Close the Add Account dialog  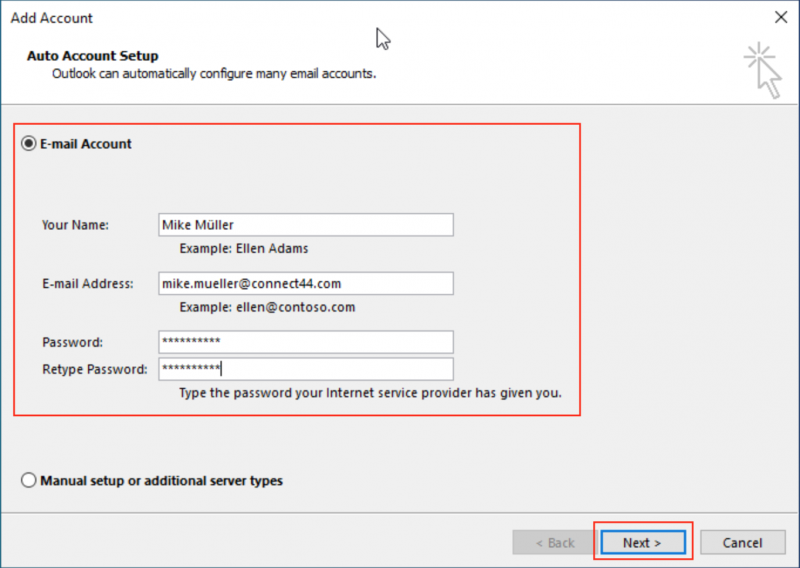780,17
